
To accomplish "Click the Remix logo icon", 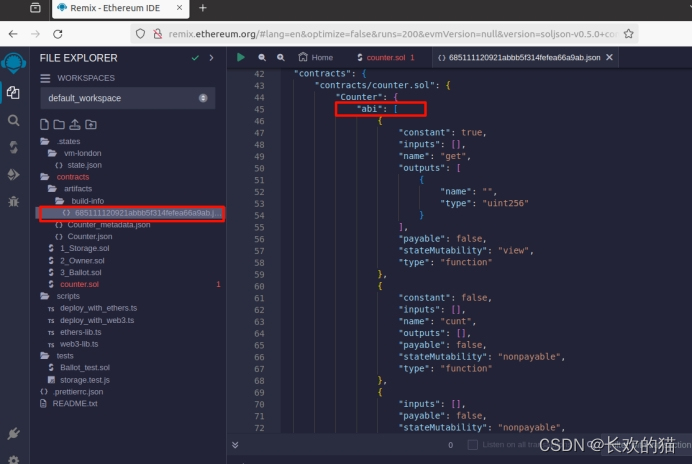I will click(x=13, y=63).
